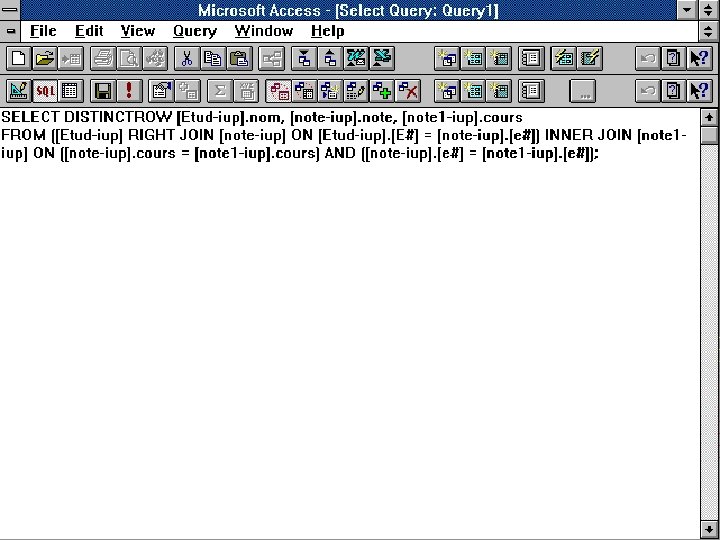The height and width of the screenshot is (540, 720).
Task: Click '[Etud-iup].nom,' in the SELECT line
Action: coord(231,118)
